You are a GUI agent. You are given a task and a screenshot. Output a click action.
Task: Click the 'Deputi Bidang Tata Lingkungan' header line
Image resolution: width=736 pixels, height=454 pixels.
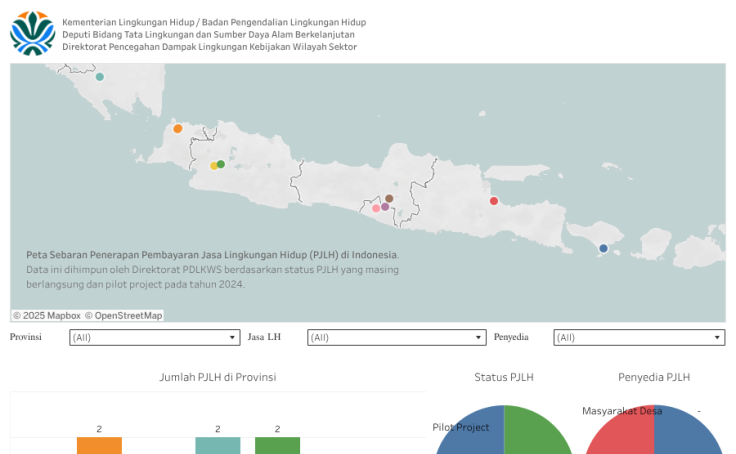point(208,34)
